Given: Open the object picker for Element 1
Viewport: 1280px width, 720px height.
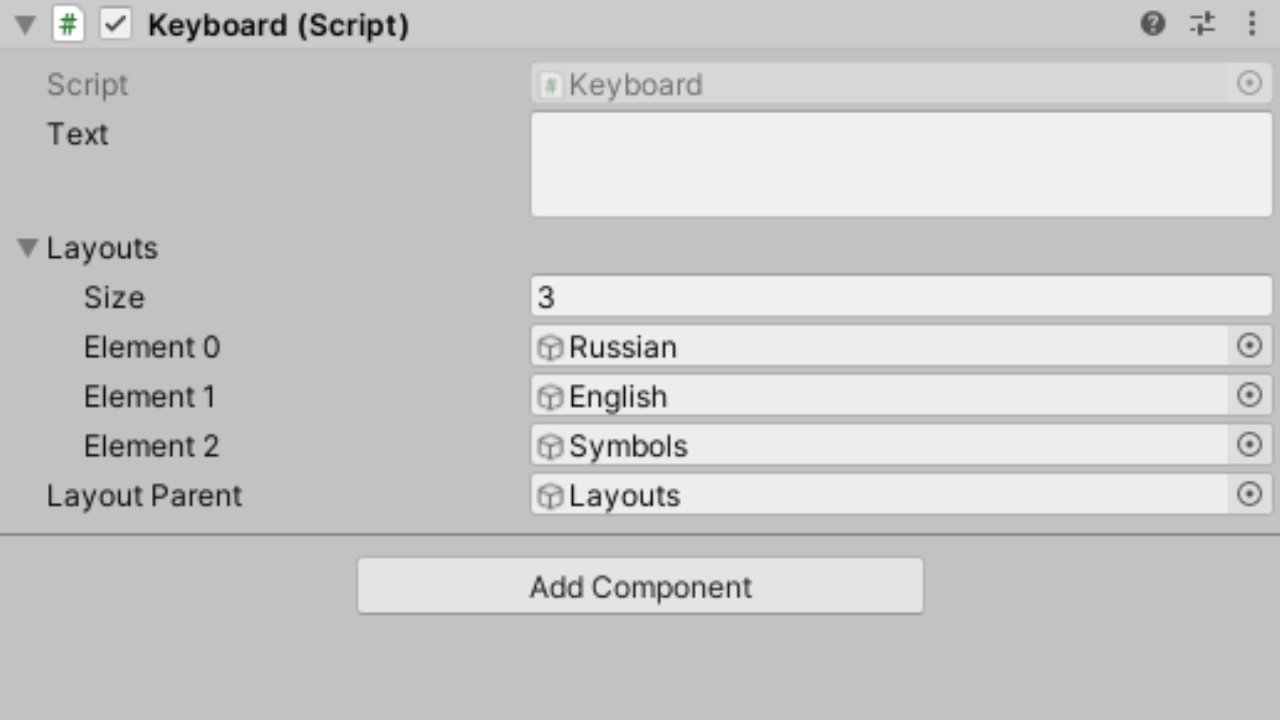Looking at the screenshot, I should [1250, 396].
